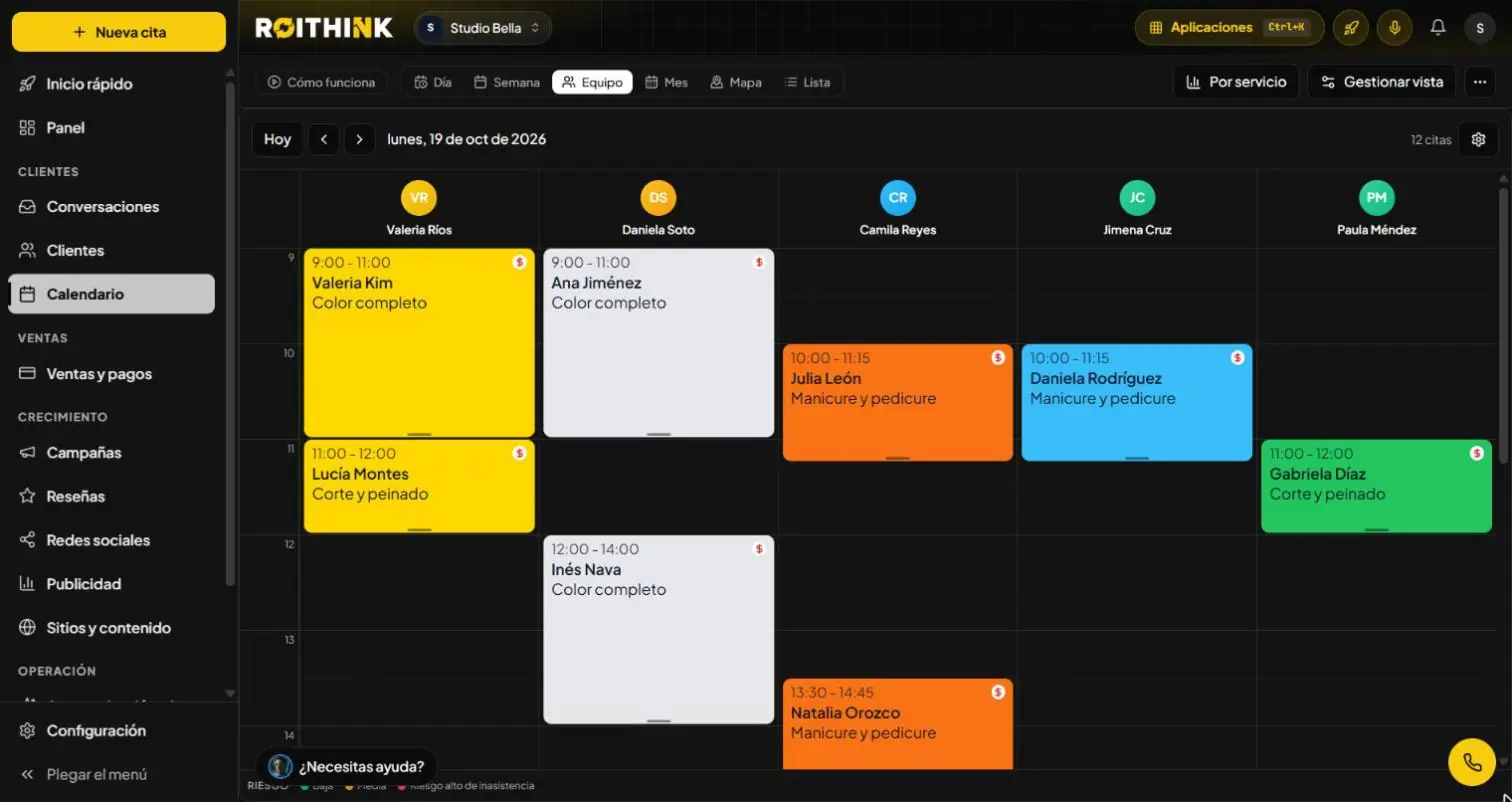
Task: Open the three-dot more options button
Action: [x=1480, y=82]
